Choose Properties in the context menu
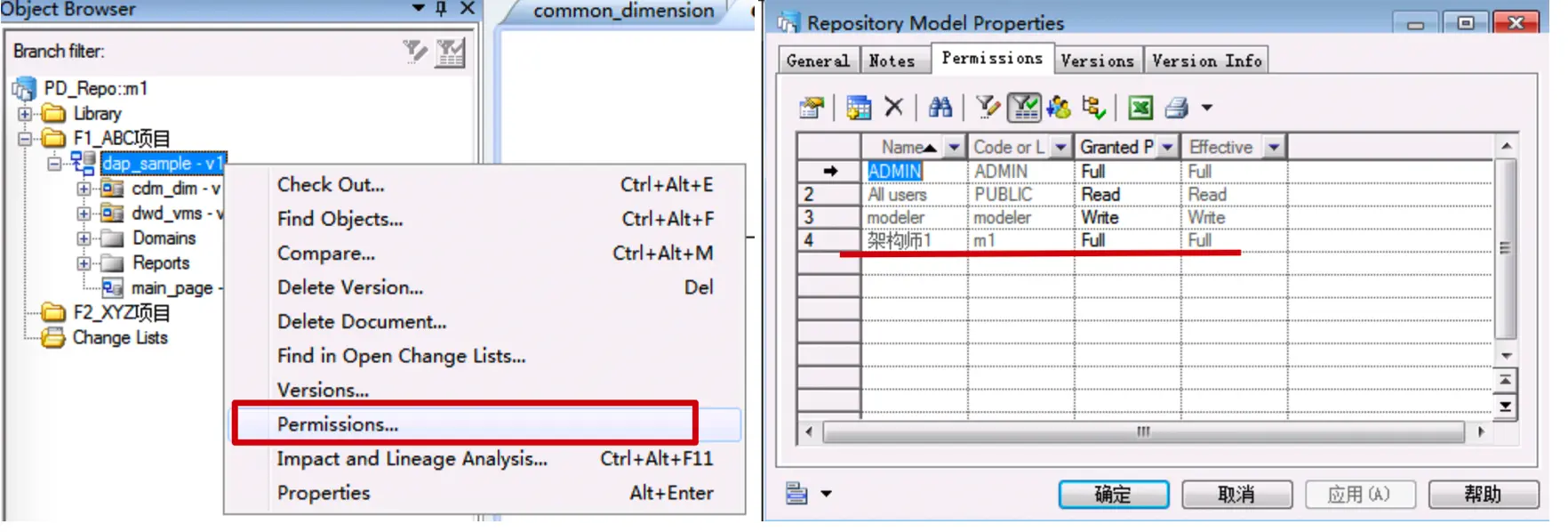The width and height of the screenshot is (1568, 532). (x=486, y=493)
